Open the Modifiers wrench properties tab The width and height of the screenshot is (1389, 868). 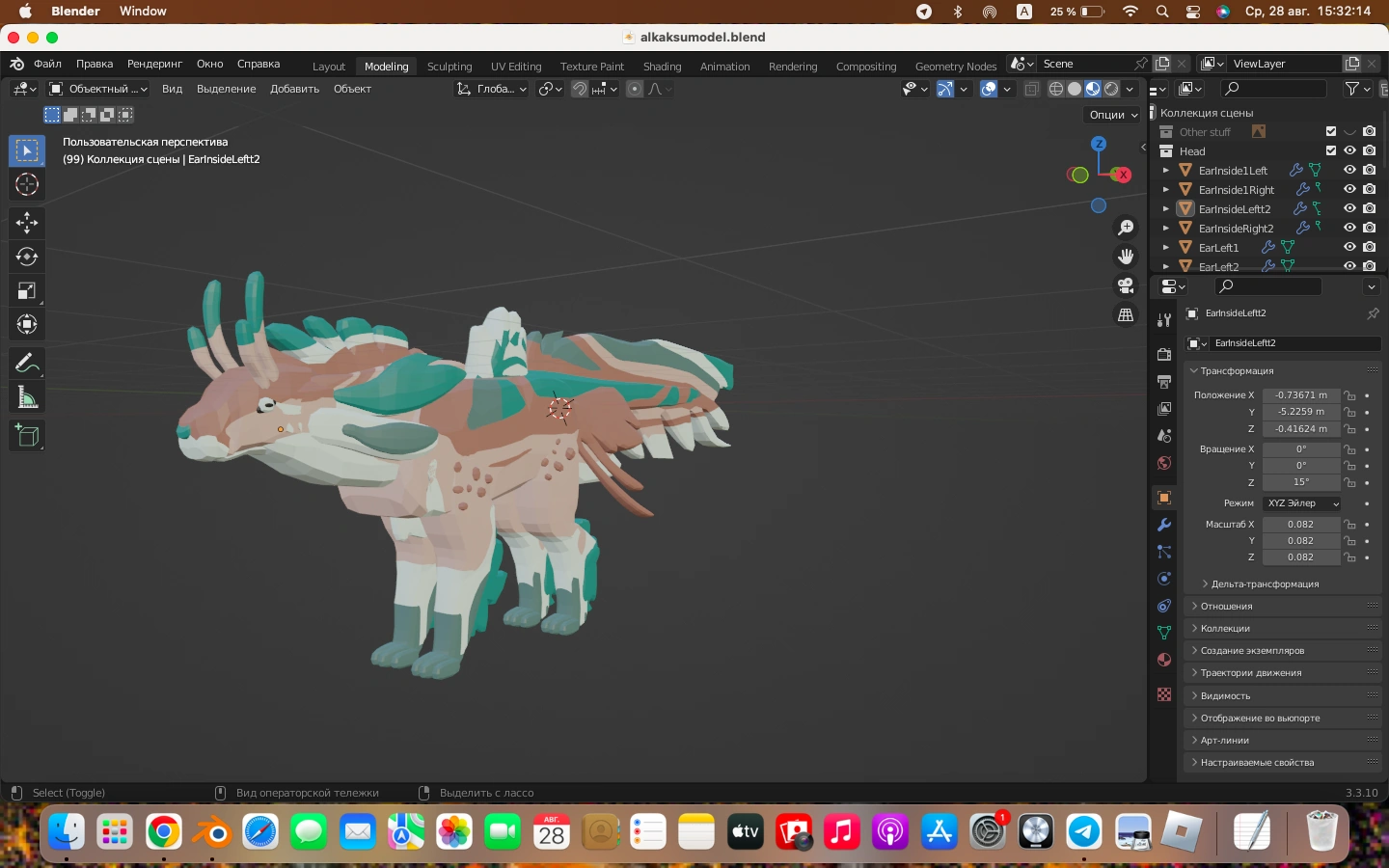point(1164,525)
